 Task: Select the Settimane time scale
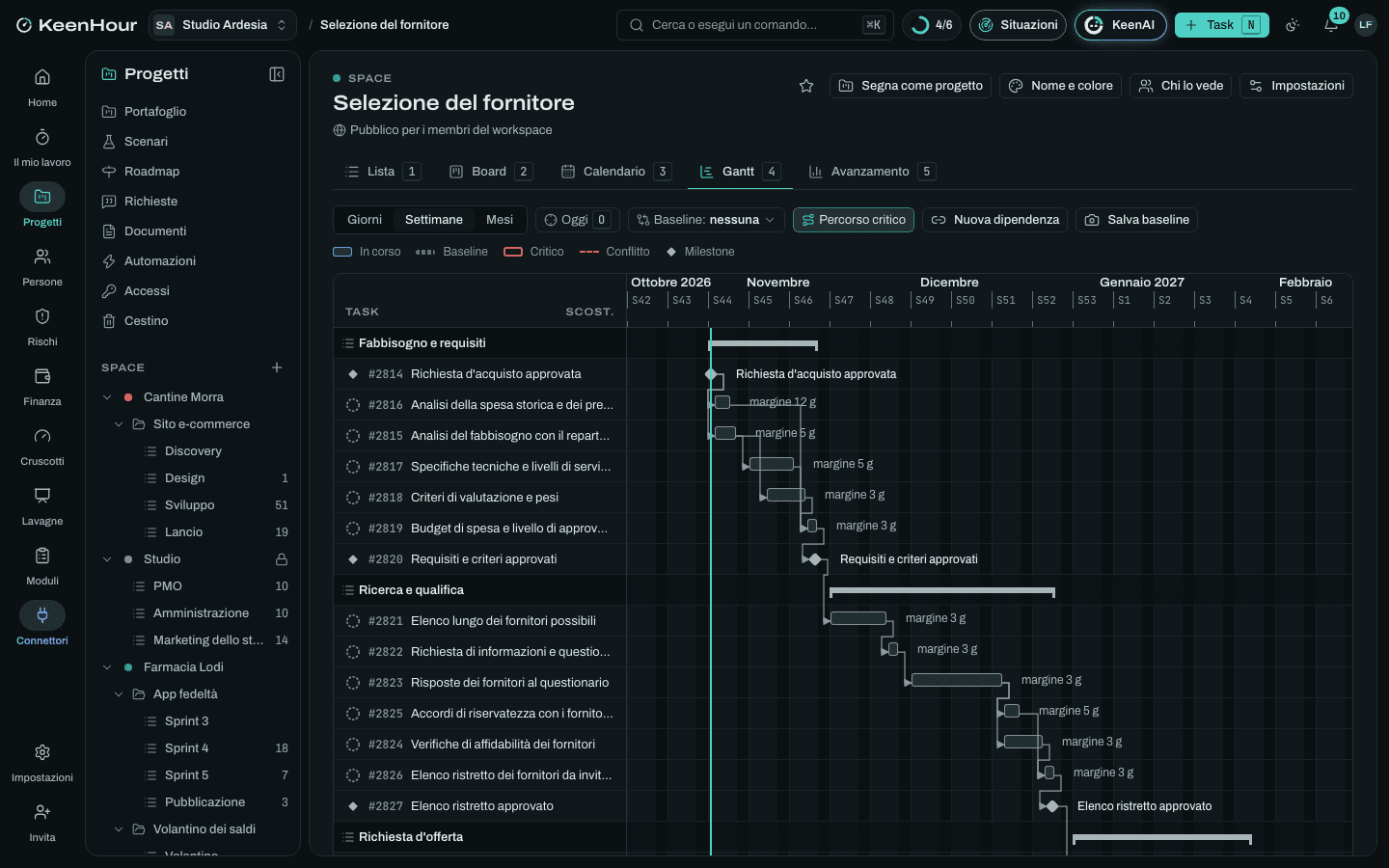pyautogui.click(x=434, y=220)
